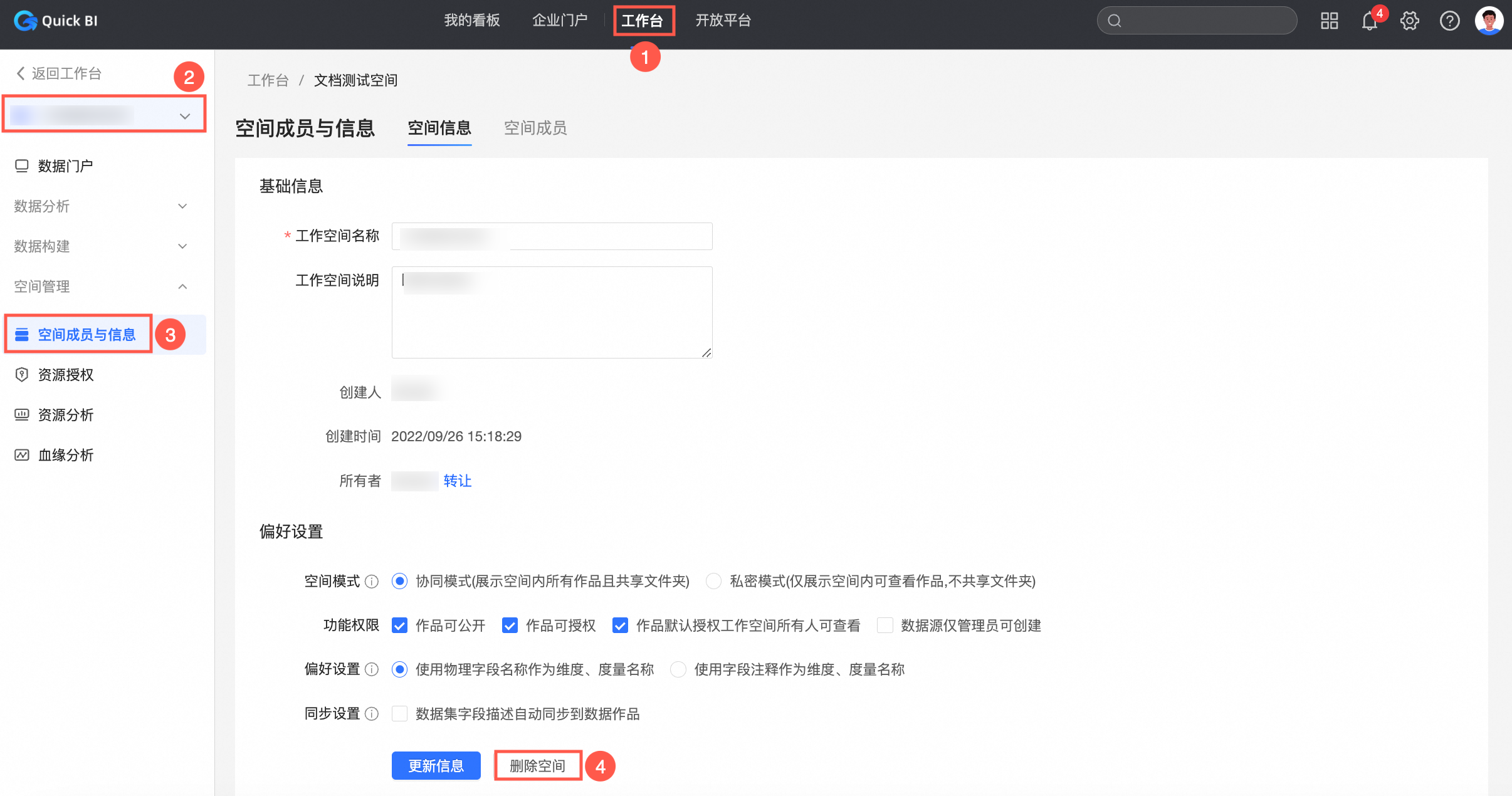
Task: Click the 数据门户 monitor icon
Action: point(22,166)
